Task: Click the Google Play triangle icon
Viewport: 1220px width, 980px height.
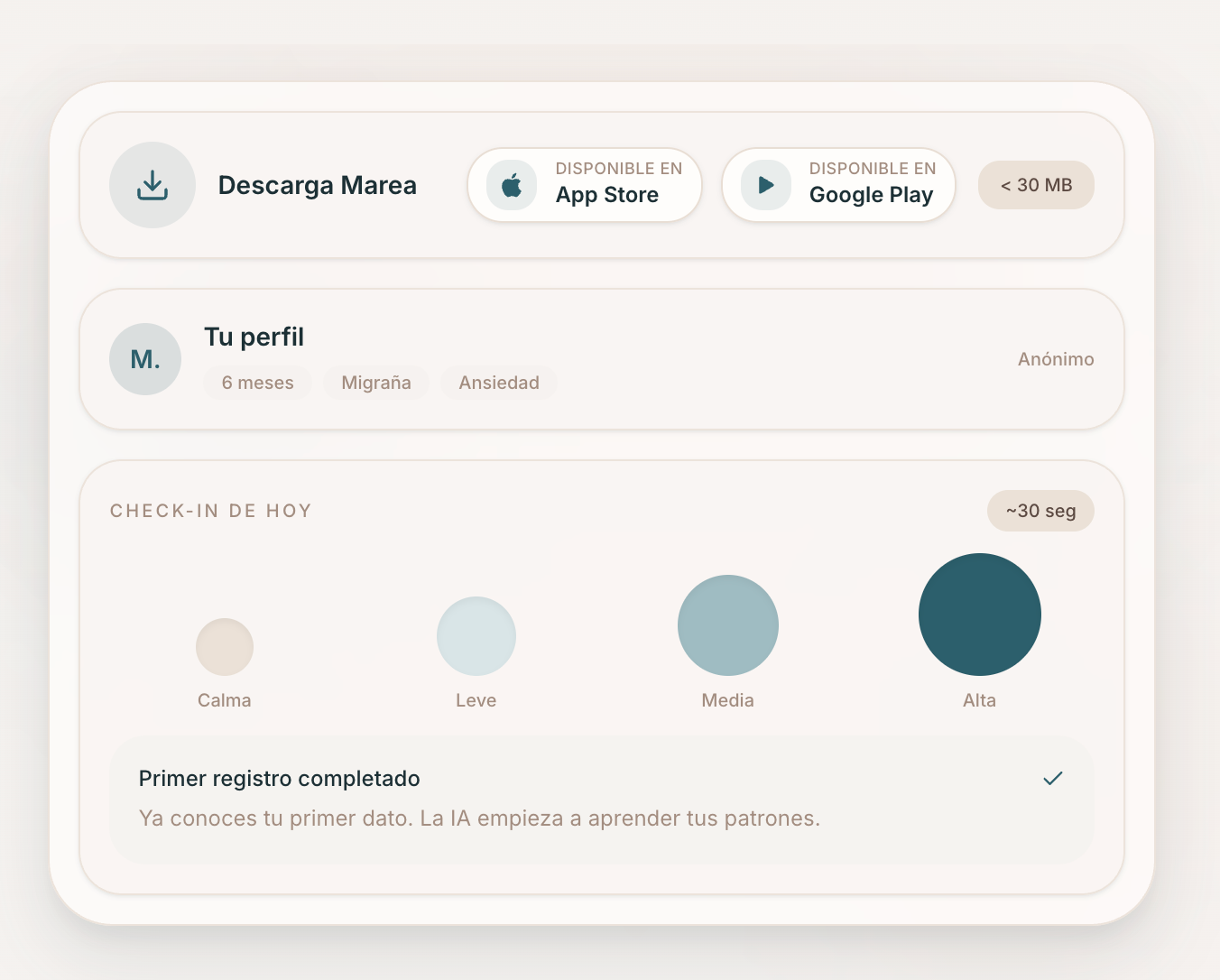Action: [x=766, y=186]
